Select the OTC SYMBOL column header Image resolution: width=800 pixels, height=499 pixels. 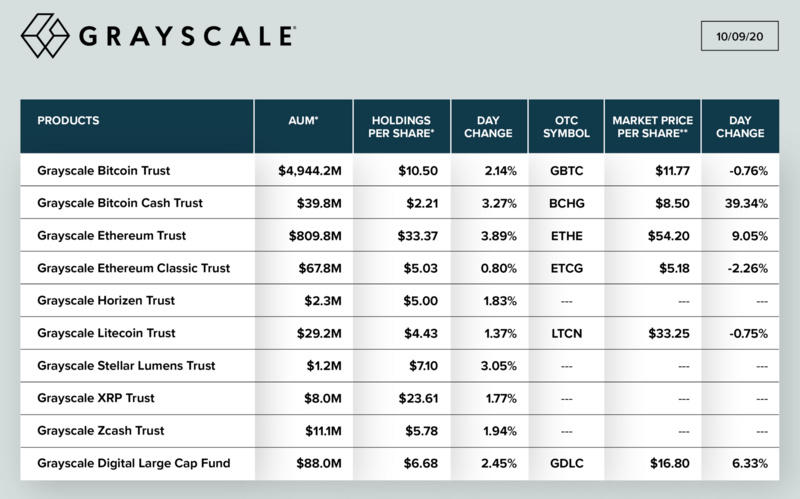(x=565, y=126)
